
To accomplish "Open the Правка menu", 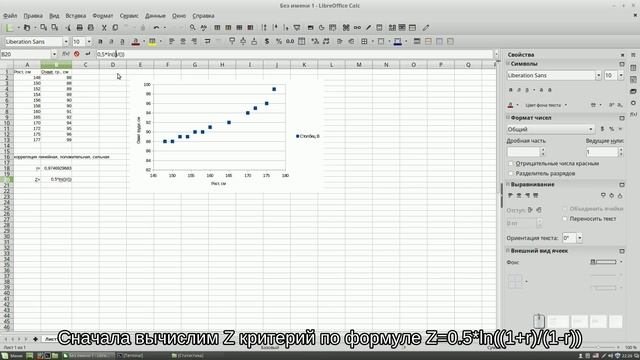I will 33,16.
